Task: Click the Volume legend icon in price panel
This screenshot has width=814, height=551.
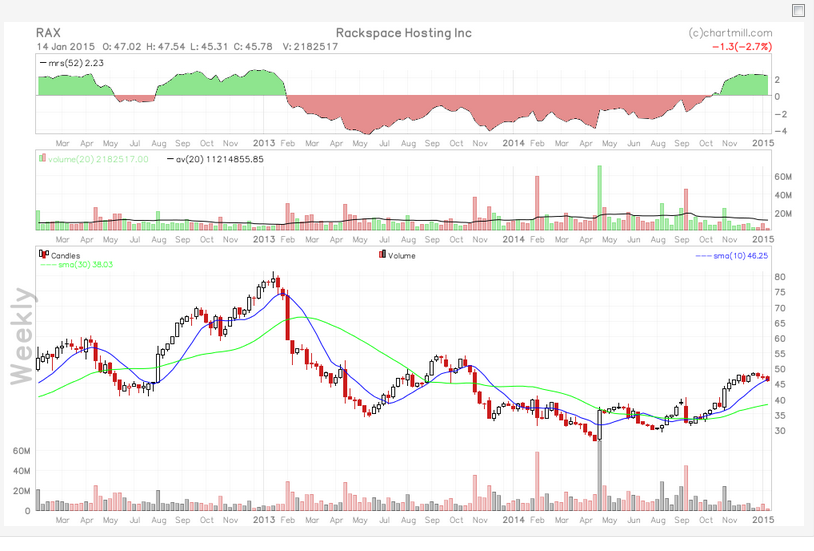Action: (383, 254)
